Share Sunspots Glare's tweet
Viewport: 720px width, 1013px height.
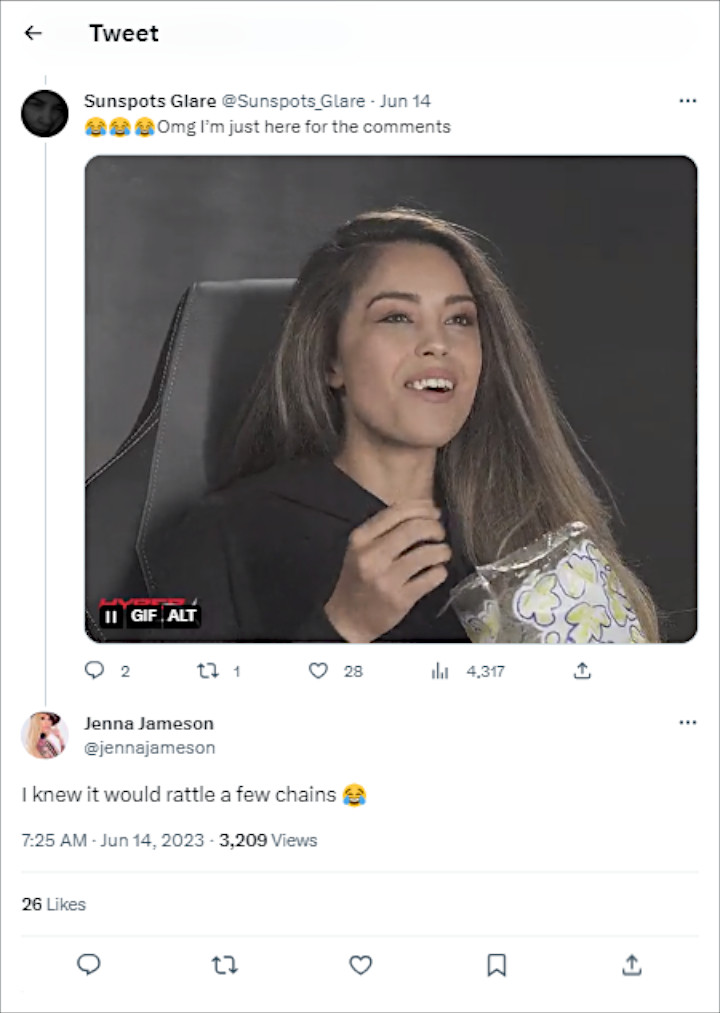(582, 671)
